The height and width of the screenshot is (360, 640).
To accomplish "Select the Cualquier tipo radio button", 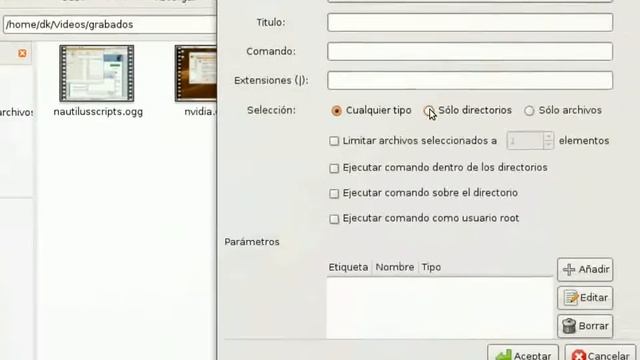I will (x=336, y=111).
